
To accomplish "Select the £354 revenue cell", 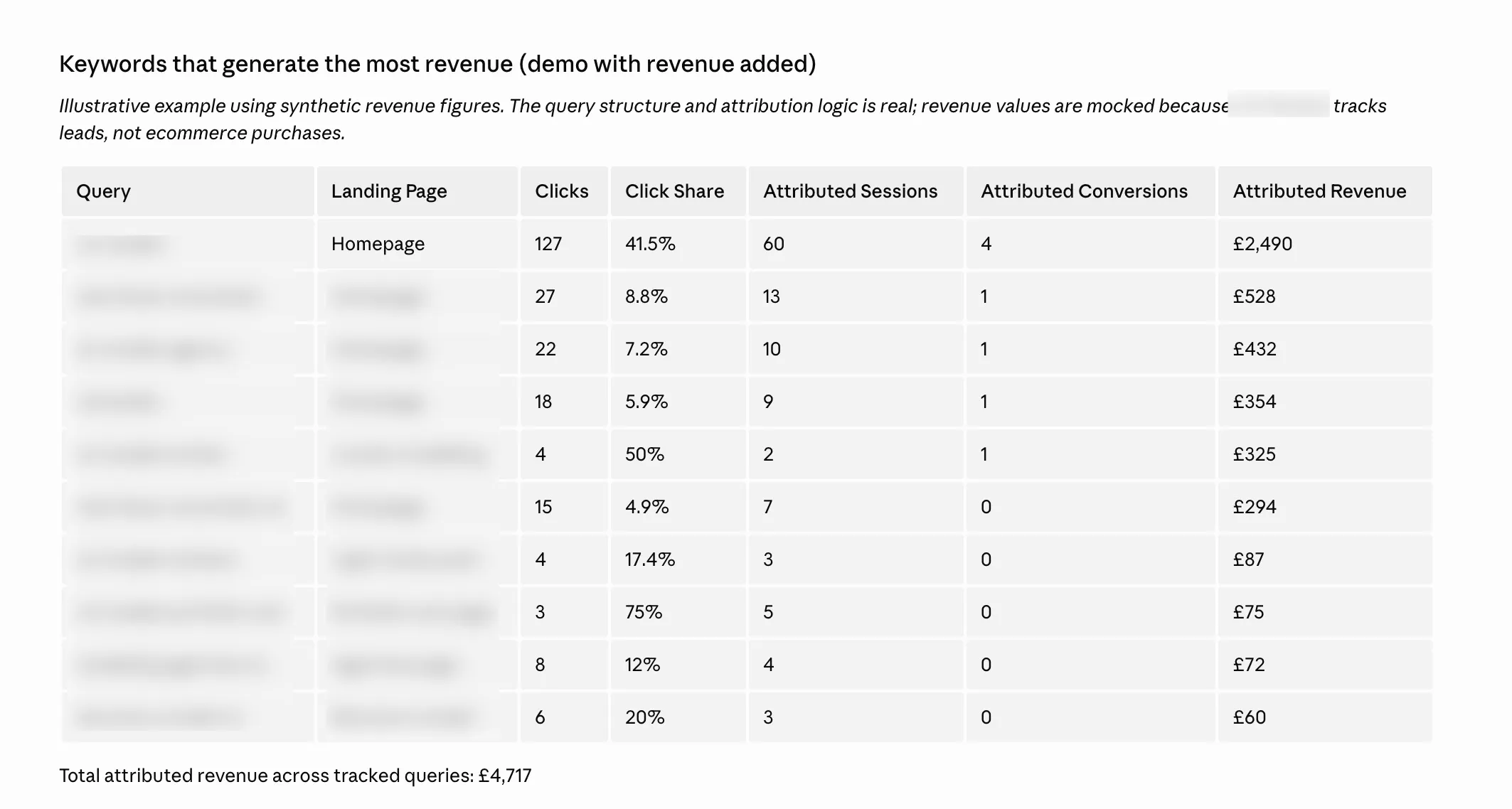I will point(1255,402).
